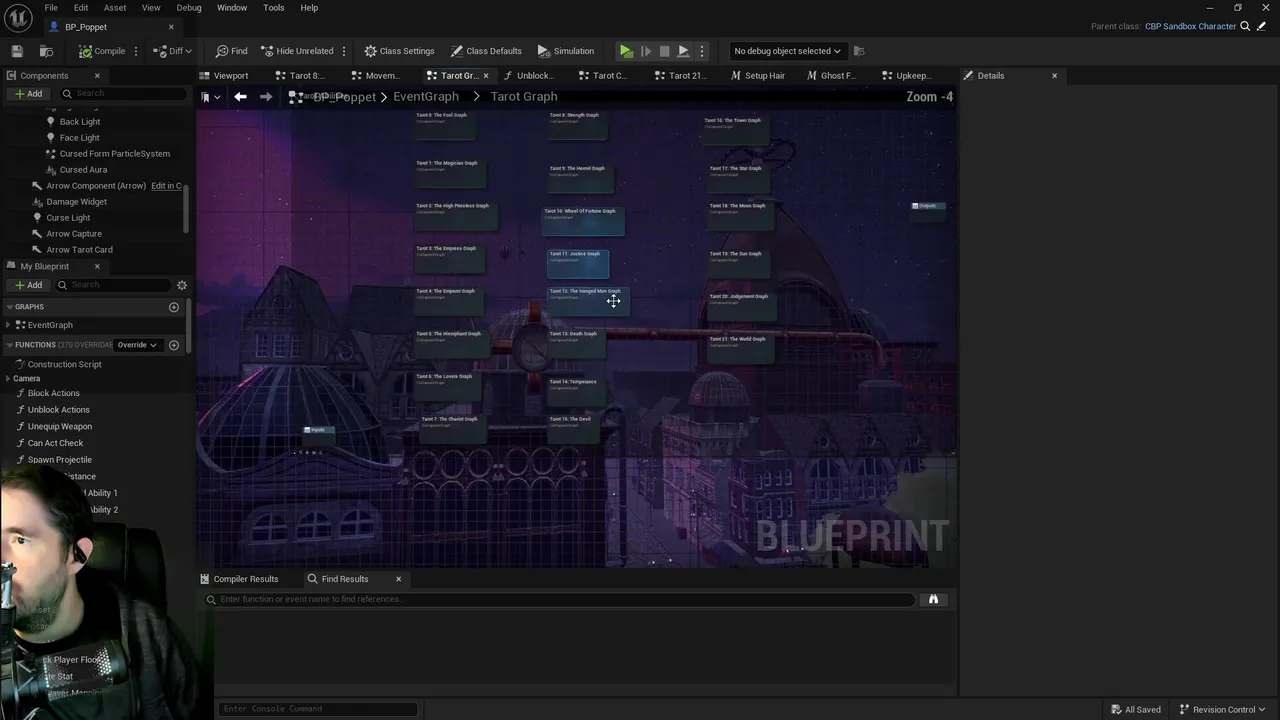Click the Stop playback button

664,51
